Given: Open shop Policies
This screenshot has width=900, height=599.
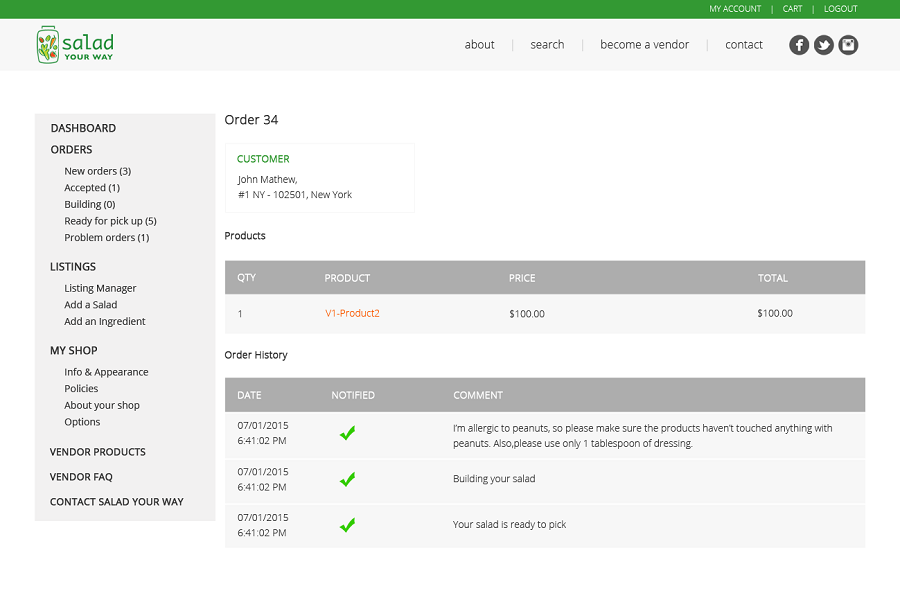Looking at the screenshot, I should click(81, 388).
